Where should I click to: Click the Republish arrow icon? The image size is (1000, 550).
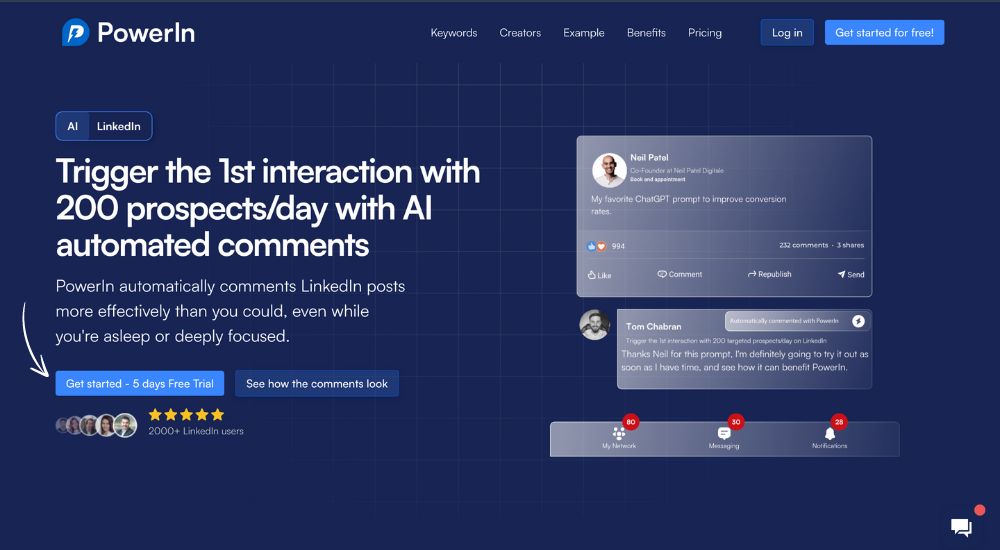[752, 274]
